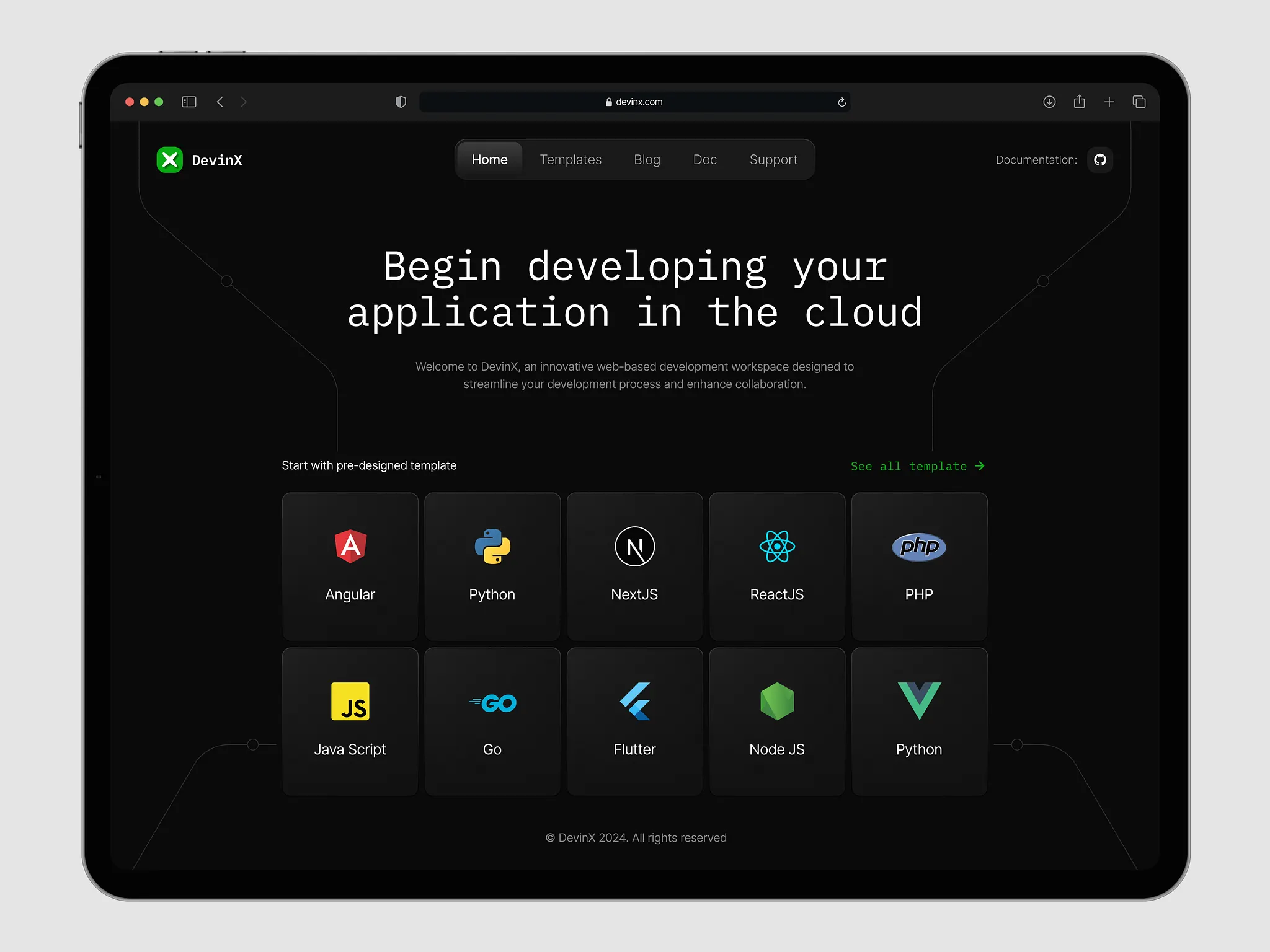Click the DevinX green X logo icon

169,160
